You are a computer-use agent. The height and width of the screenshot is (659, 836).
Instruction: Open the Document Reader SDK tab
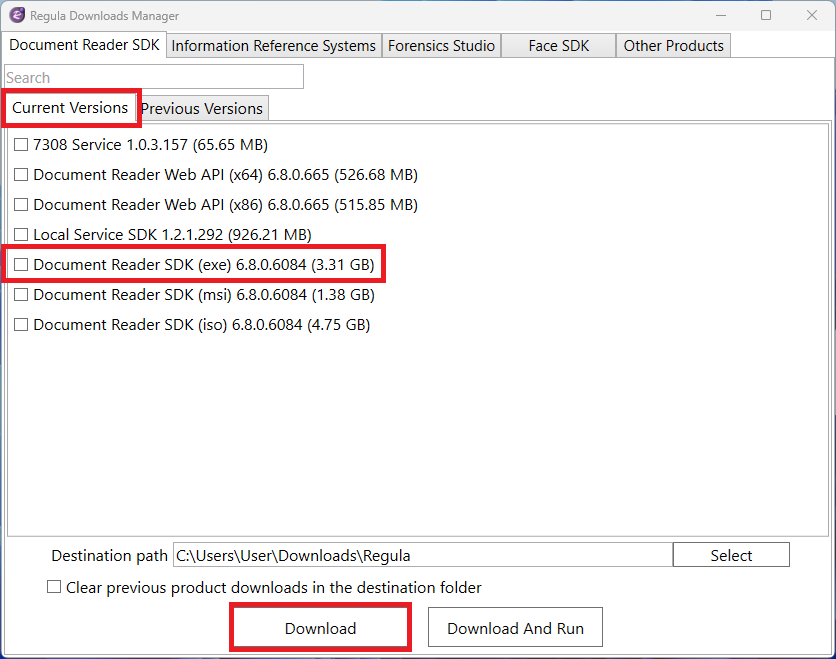tap(84, 45)
